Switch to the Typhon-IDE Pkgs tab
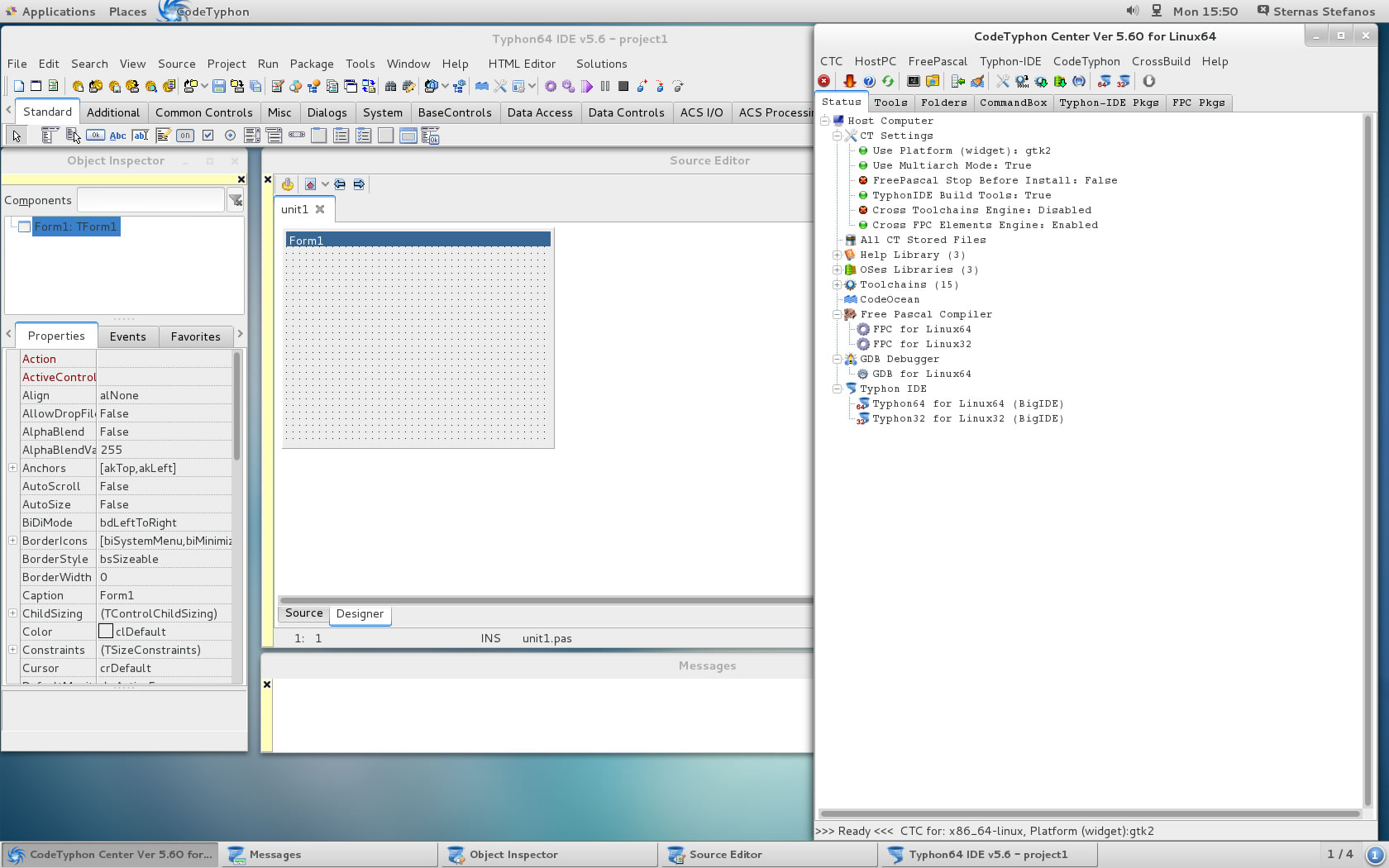This screenshot has width=1389, height=868. [x=1109, y=103]
